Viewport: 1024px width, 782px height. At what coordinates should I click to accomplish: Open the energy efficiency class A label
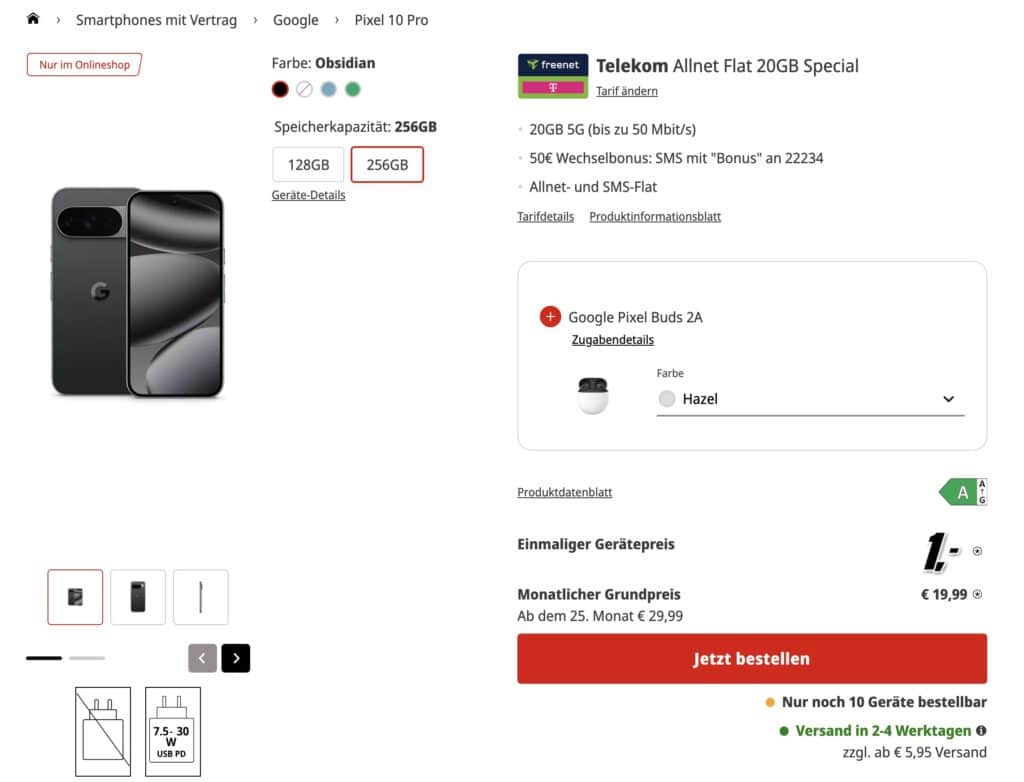(x=964, y=492)
